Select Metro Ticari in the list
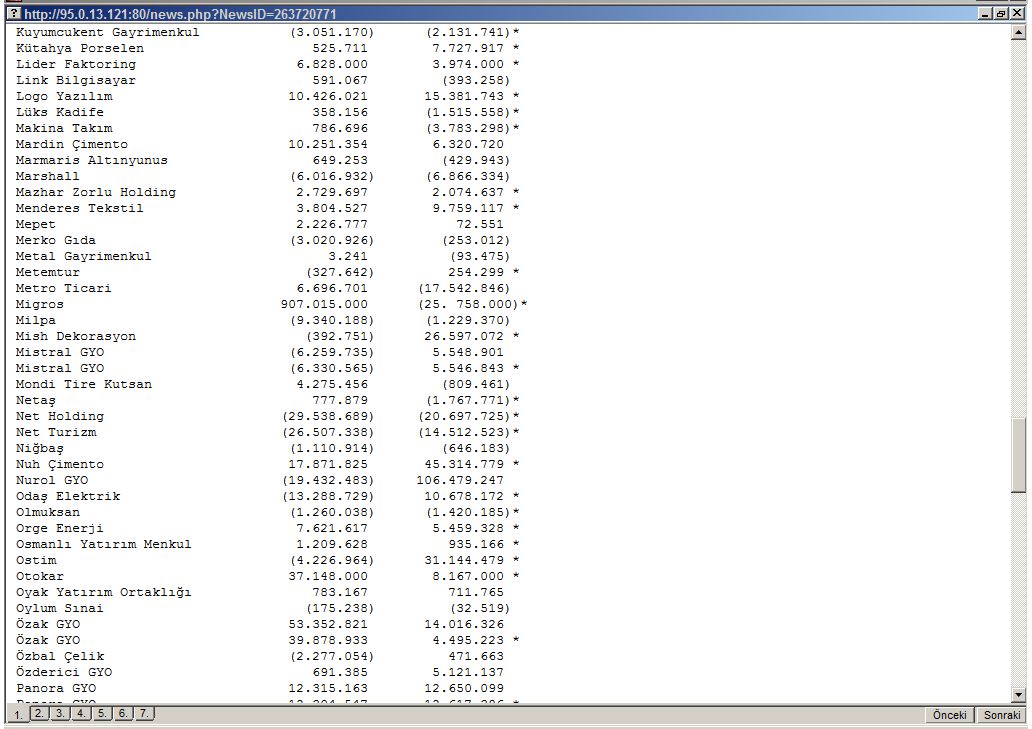1032x729 pixels. [64, 288]
